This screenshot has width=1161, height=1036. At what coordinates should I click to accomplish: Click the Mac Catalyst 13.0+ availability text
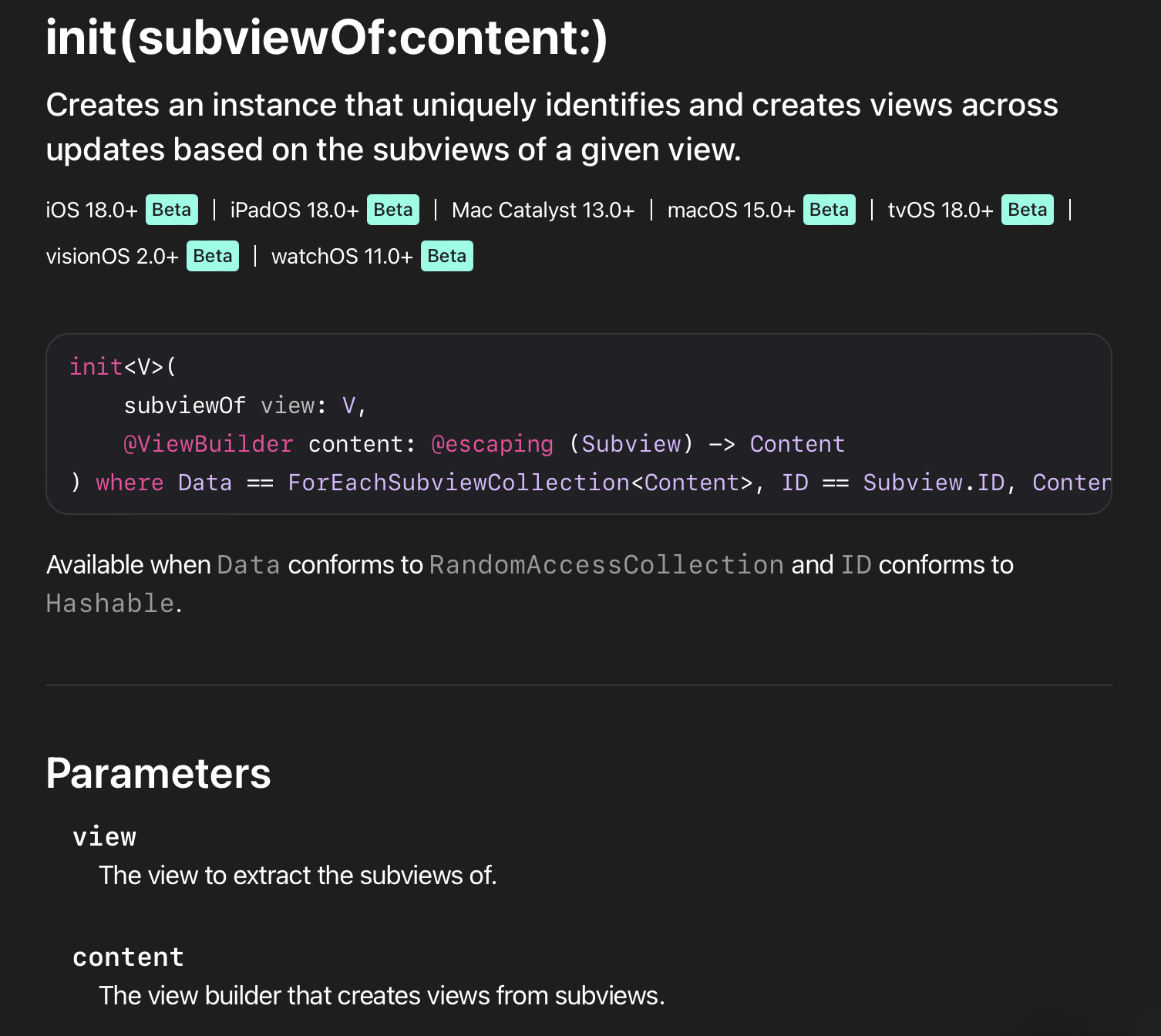coord(543,210)
